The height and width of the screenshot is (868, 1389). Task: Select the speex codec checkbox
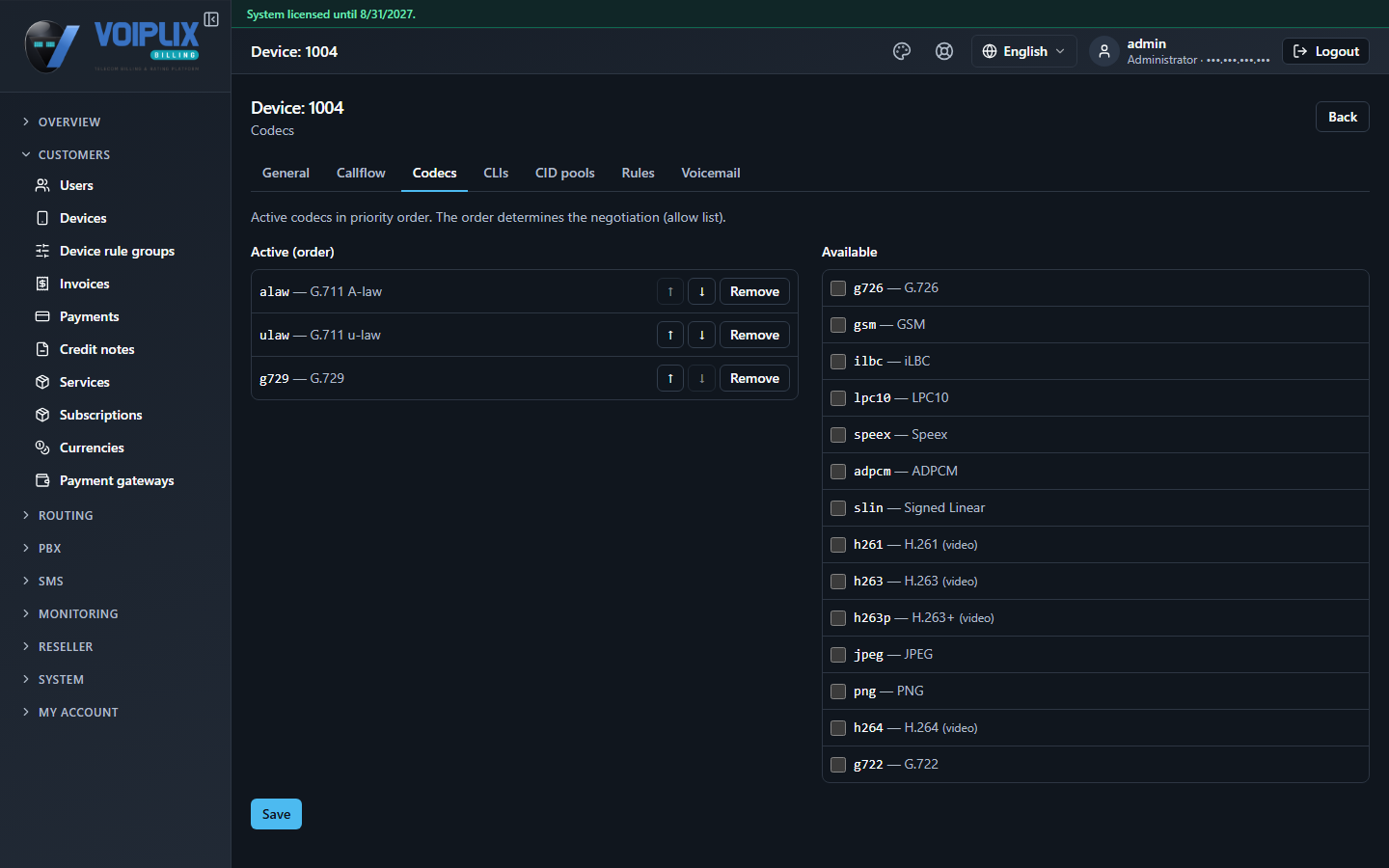tap(838, 435)
